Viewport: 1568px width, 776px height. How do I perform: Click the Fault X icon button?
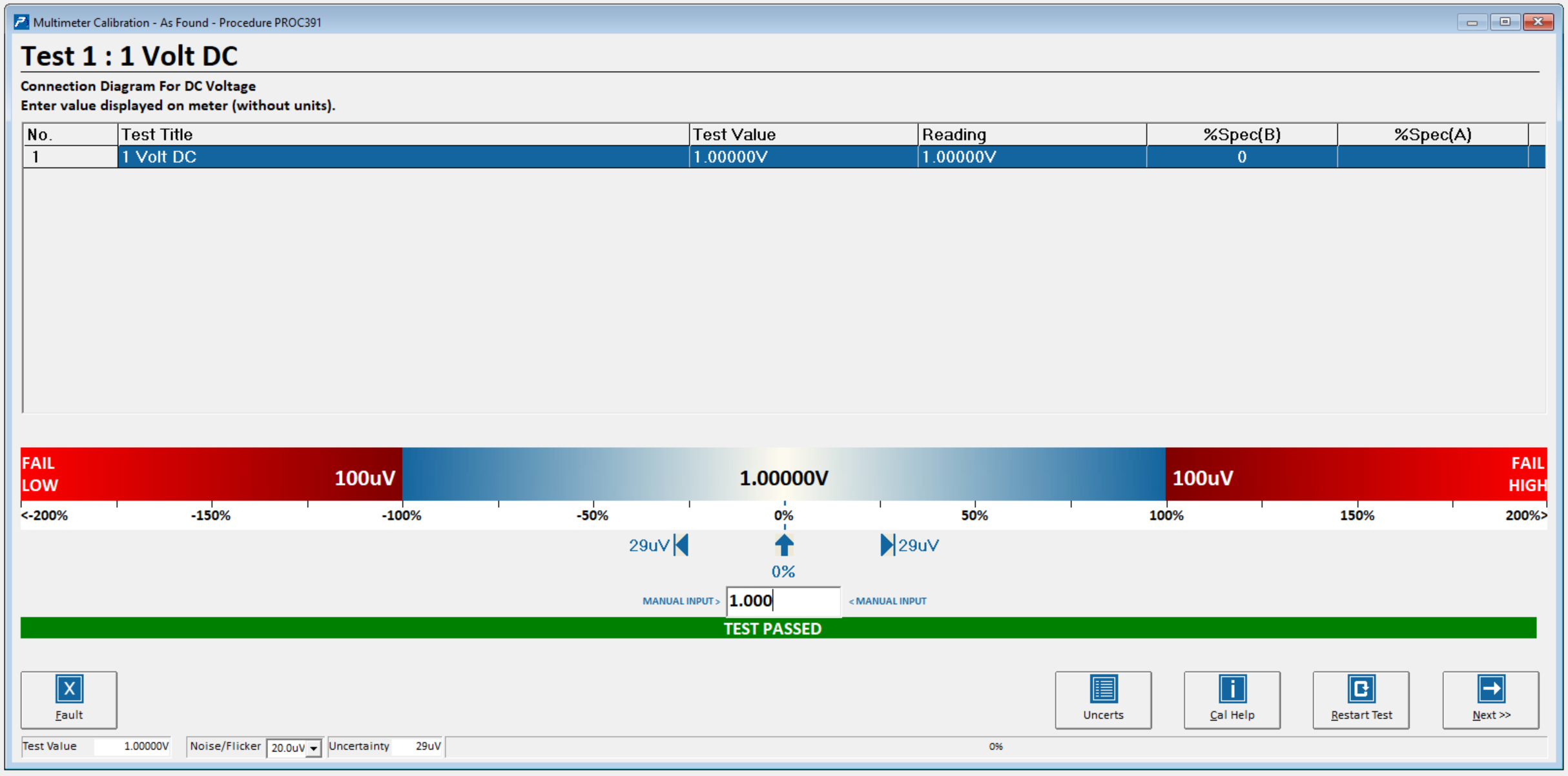tap(68, 689)
